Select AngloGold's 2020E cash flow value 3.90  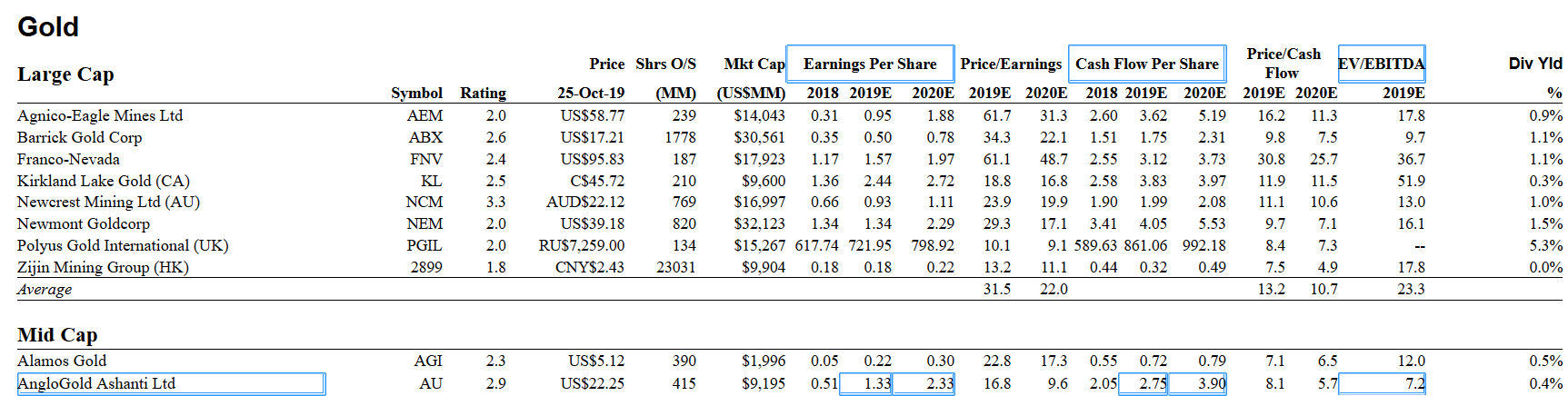[x=1198, y=383]
